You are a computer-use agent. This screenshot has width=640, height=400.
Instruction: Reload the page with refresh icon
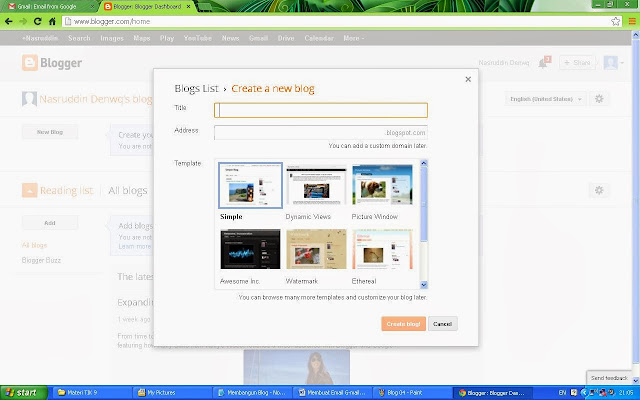pyautogui.click(x=38, y=21)
